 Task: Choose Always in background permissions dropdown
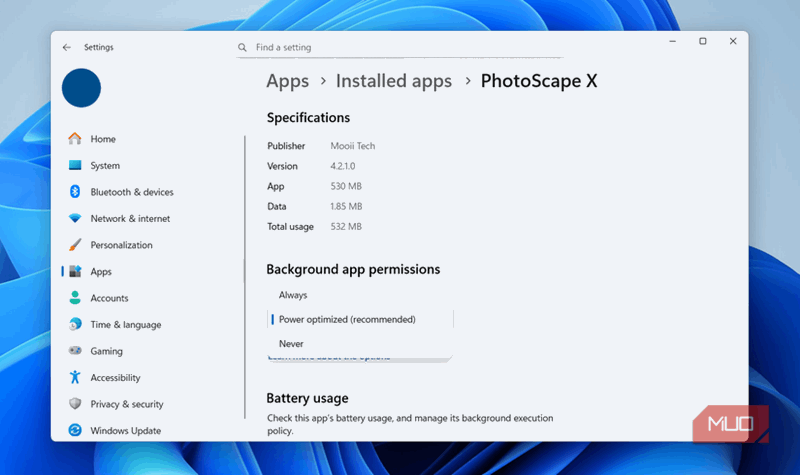point(293,295)
